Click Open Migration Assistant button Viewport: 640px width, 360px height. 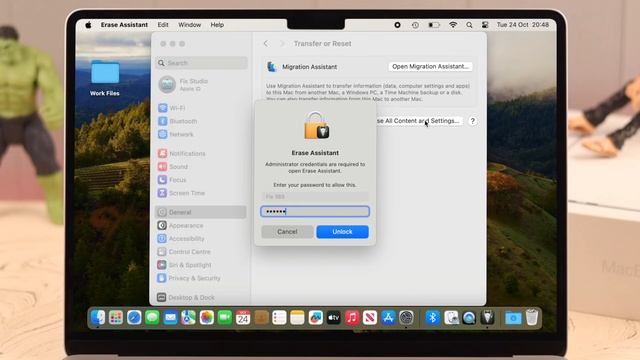pos(430,66)
